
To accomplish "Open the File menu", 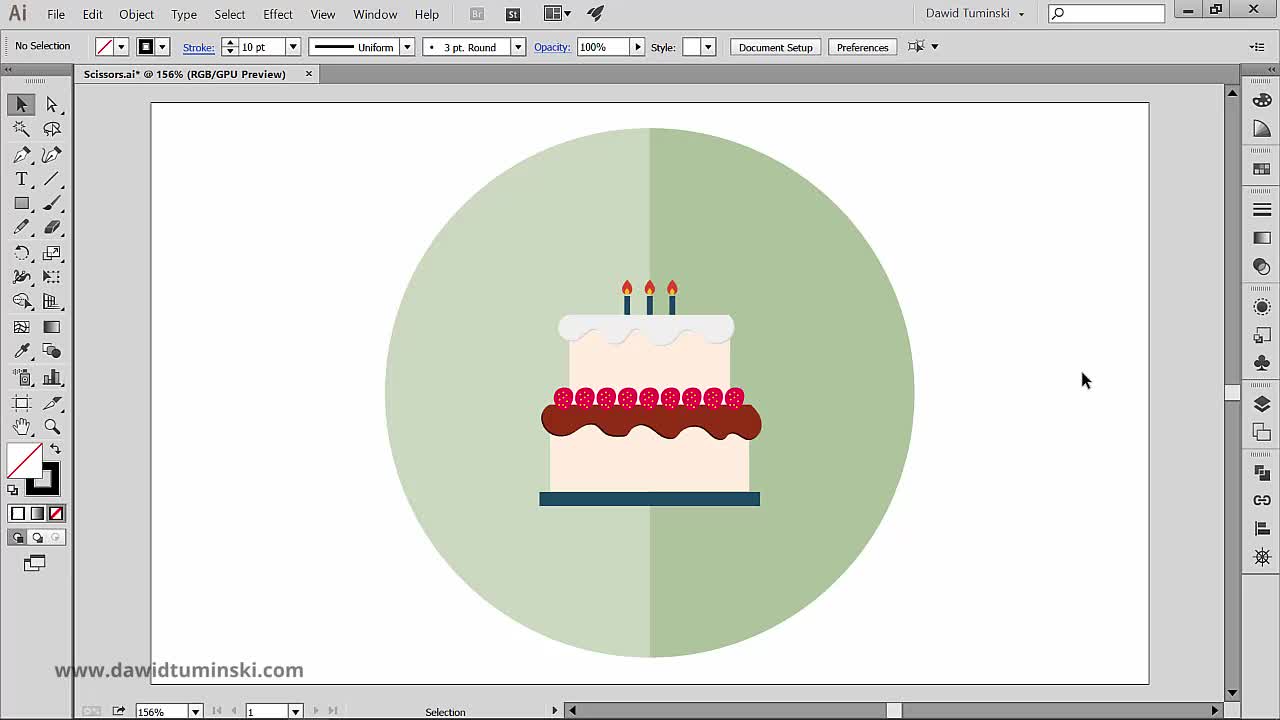I will pos(56,14).
